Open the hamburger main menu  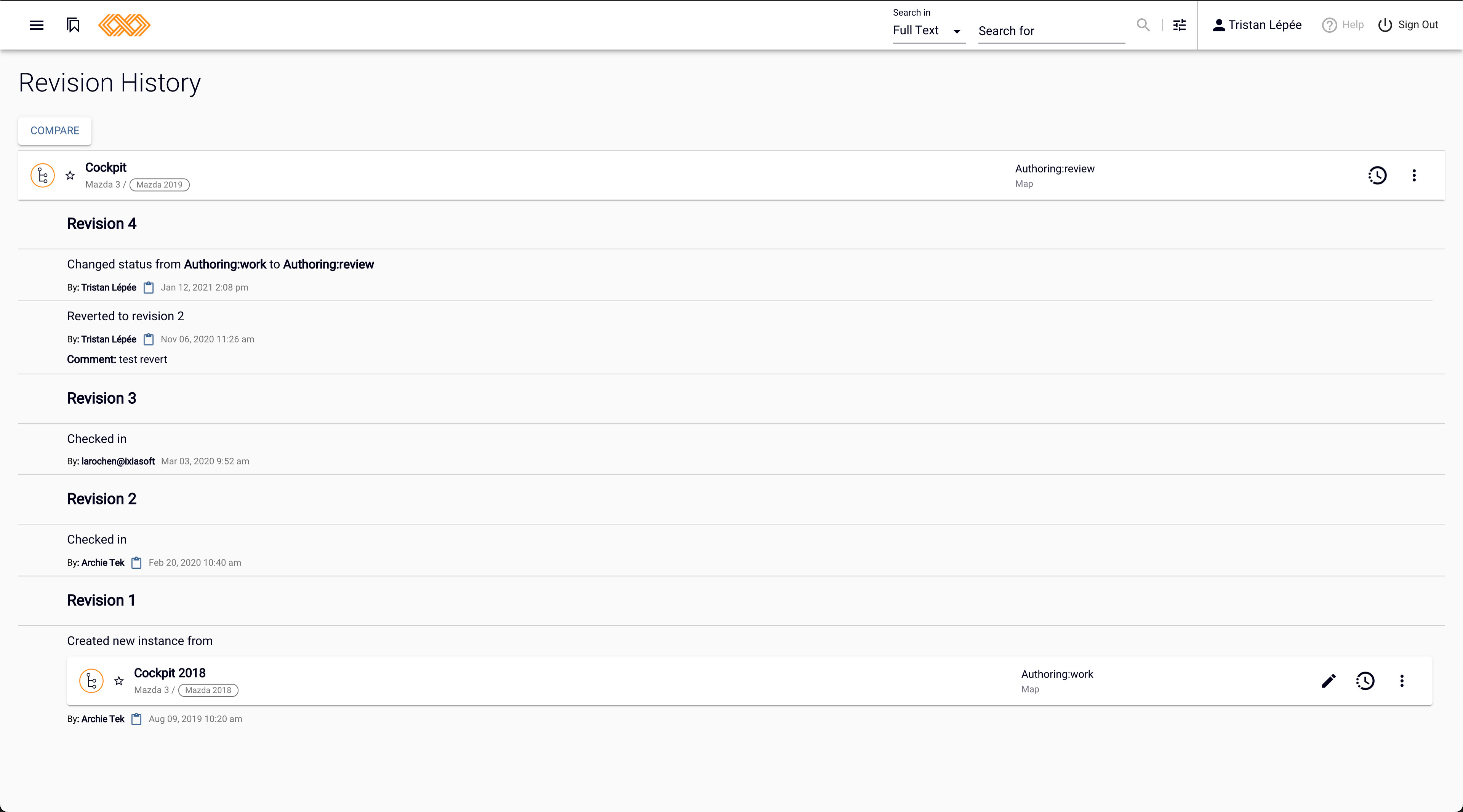coord(36,25)
